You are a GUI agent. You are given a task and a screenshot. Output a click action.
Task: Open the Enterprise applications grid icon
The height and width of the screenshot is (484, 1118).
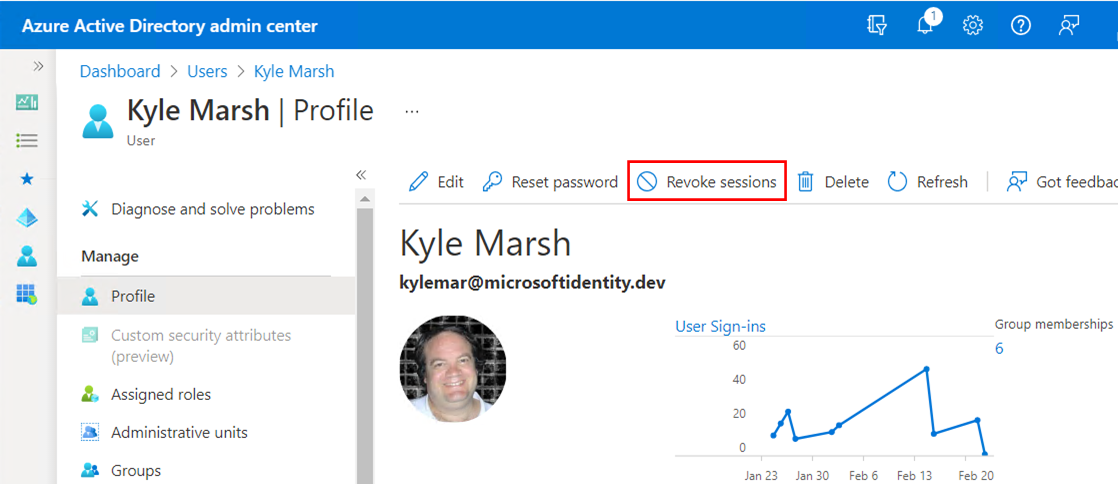27,294
